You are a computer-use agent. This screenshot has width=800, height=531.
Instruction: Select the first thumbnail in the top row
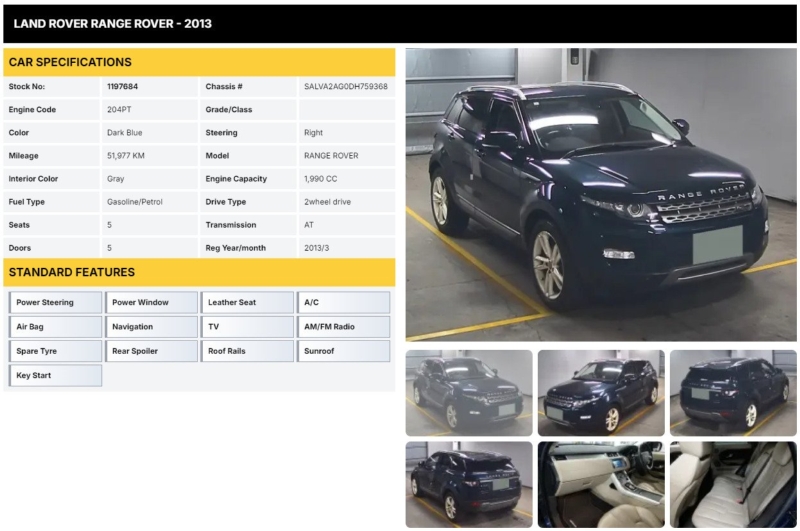(468, 392)
